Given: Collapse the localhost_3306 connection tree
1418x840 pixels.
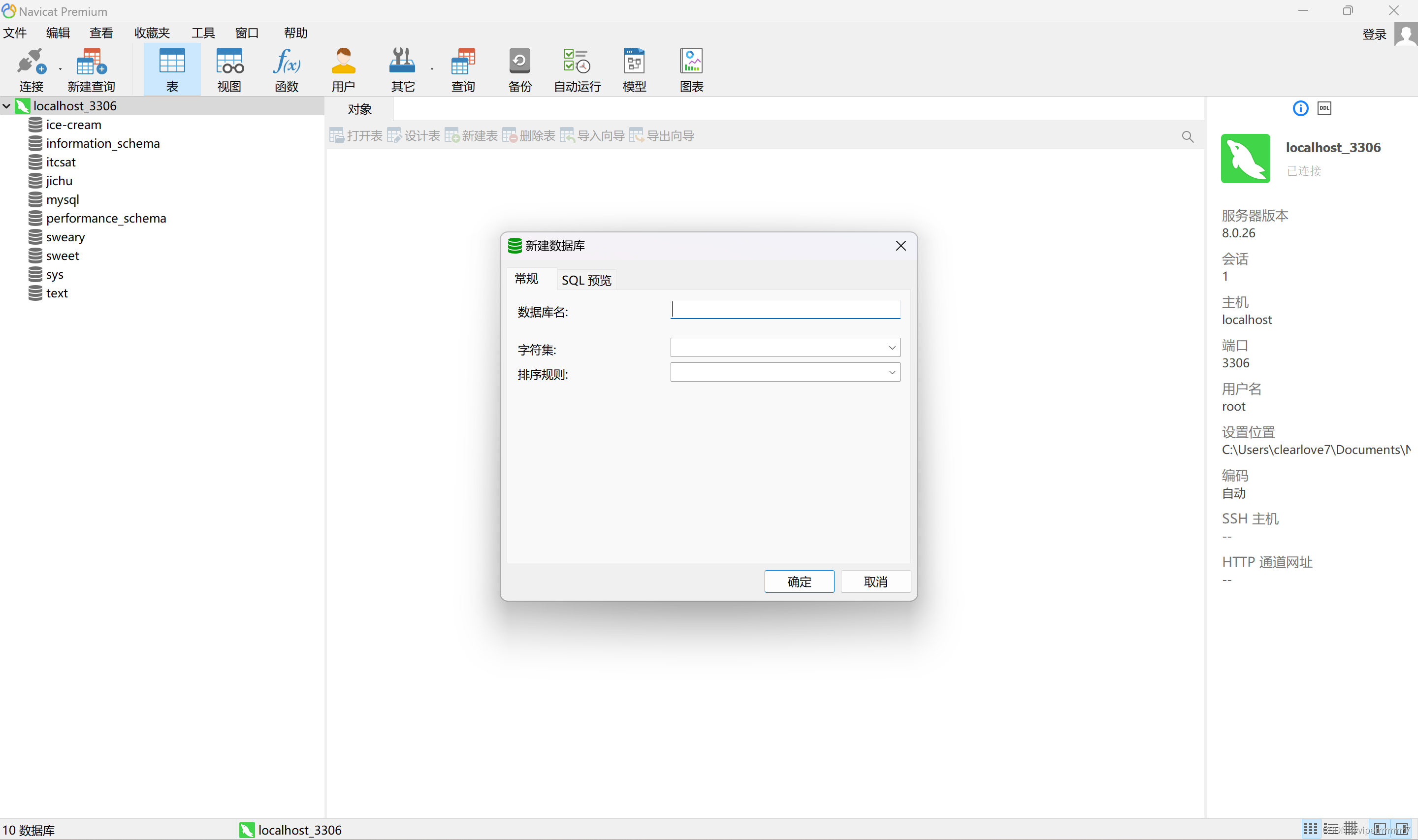Looking at the screenshot, I should point(6,105).
